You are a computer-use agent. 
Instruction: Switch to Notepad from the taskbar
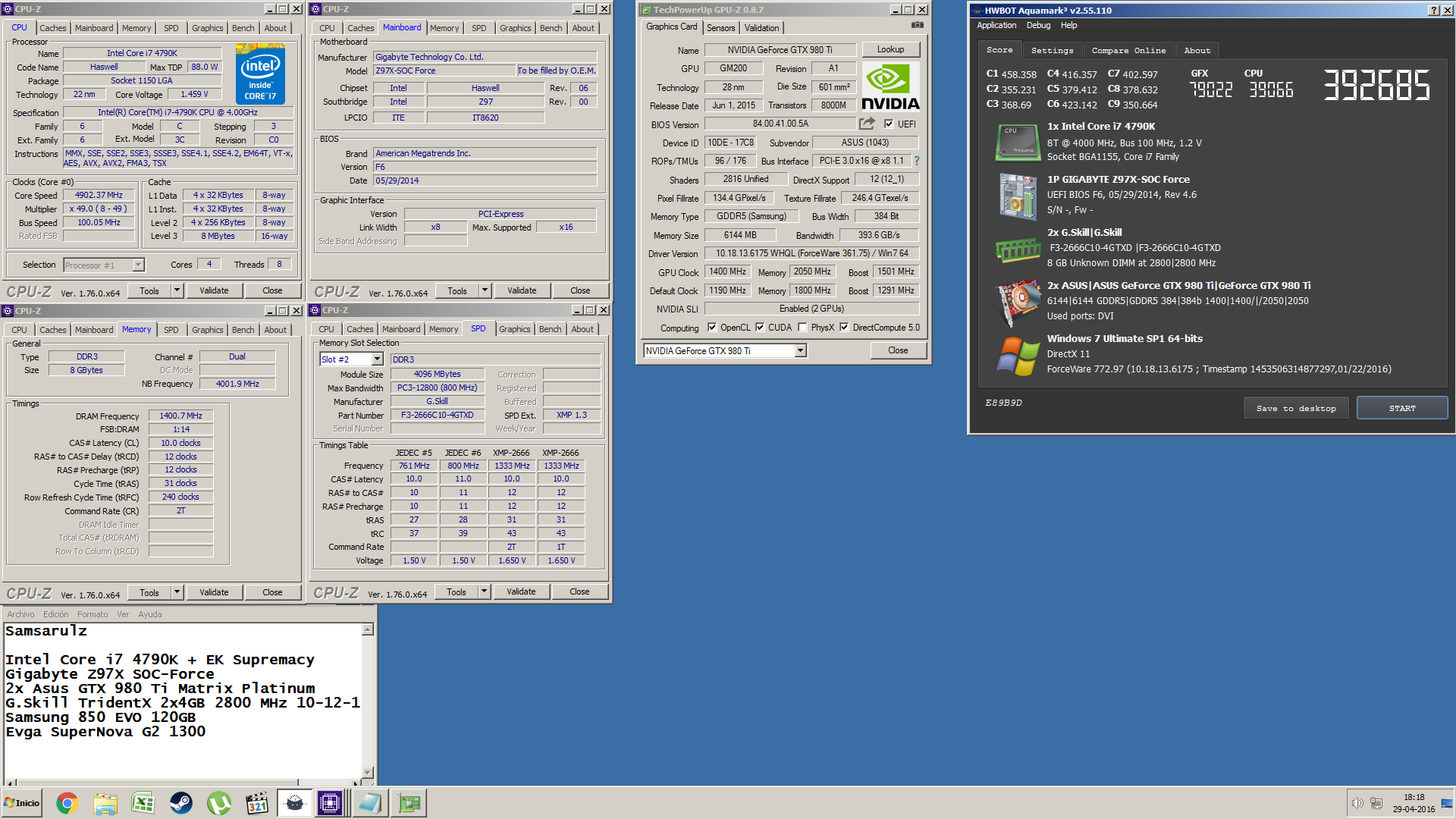click(369, 803)
